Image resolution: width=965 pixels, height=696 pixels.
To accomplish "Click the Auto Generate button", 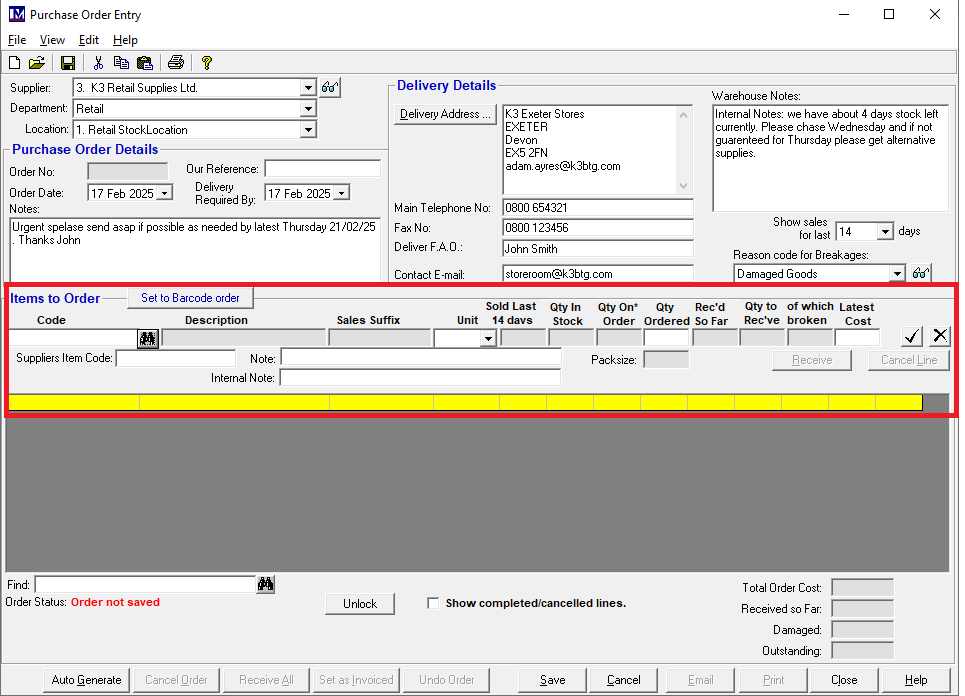I will 87,680.
